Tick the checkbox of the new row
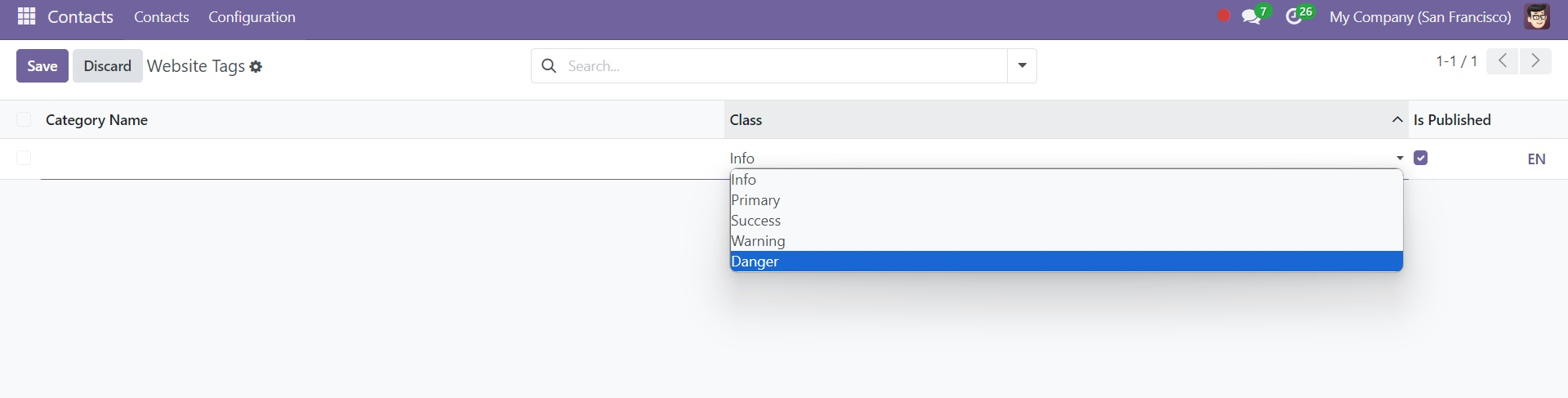1568x398 pixels. pos(24,158)
